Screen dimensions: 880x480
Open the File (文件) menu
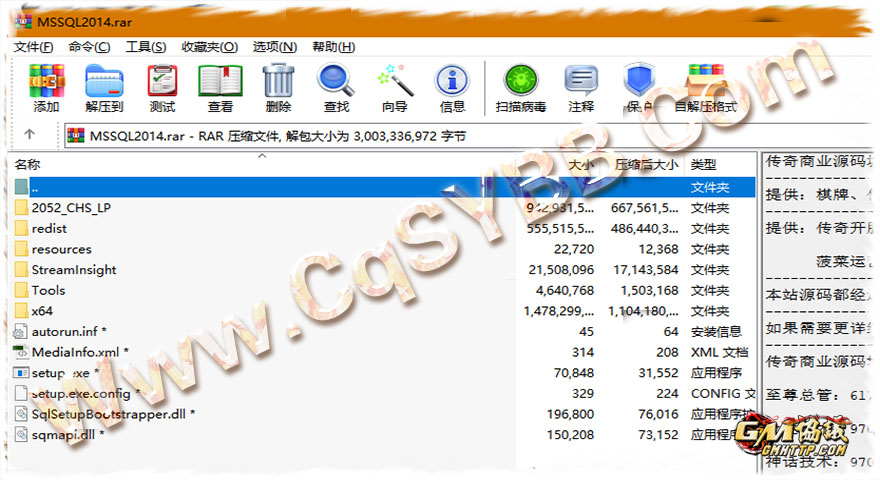(x=34, y=47)
